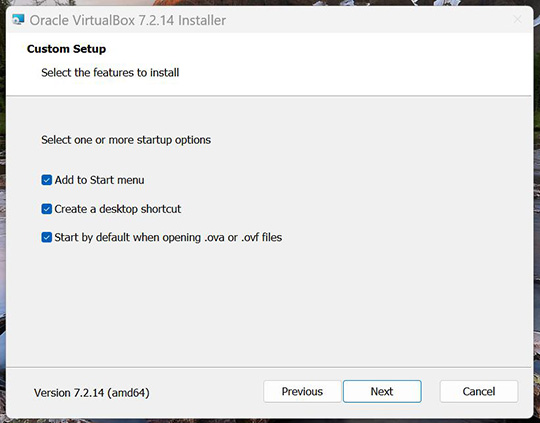Click the Create a desktop shortcut label text
540x423 pixels.
(118, 209)
